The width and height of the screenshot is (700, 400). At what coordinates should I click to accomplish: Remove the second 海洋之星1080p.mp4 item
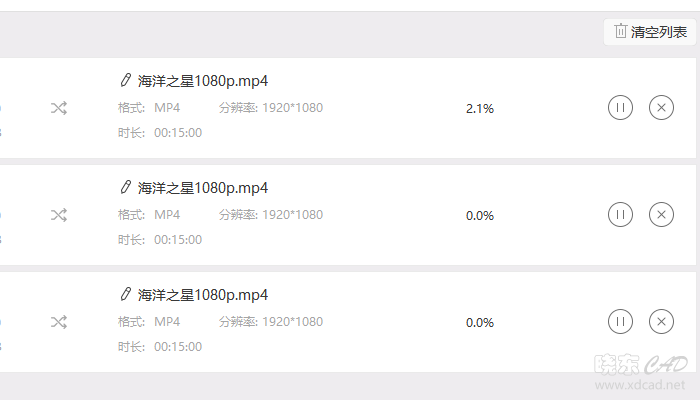(661, 215)
